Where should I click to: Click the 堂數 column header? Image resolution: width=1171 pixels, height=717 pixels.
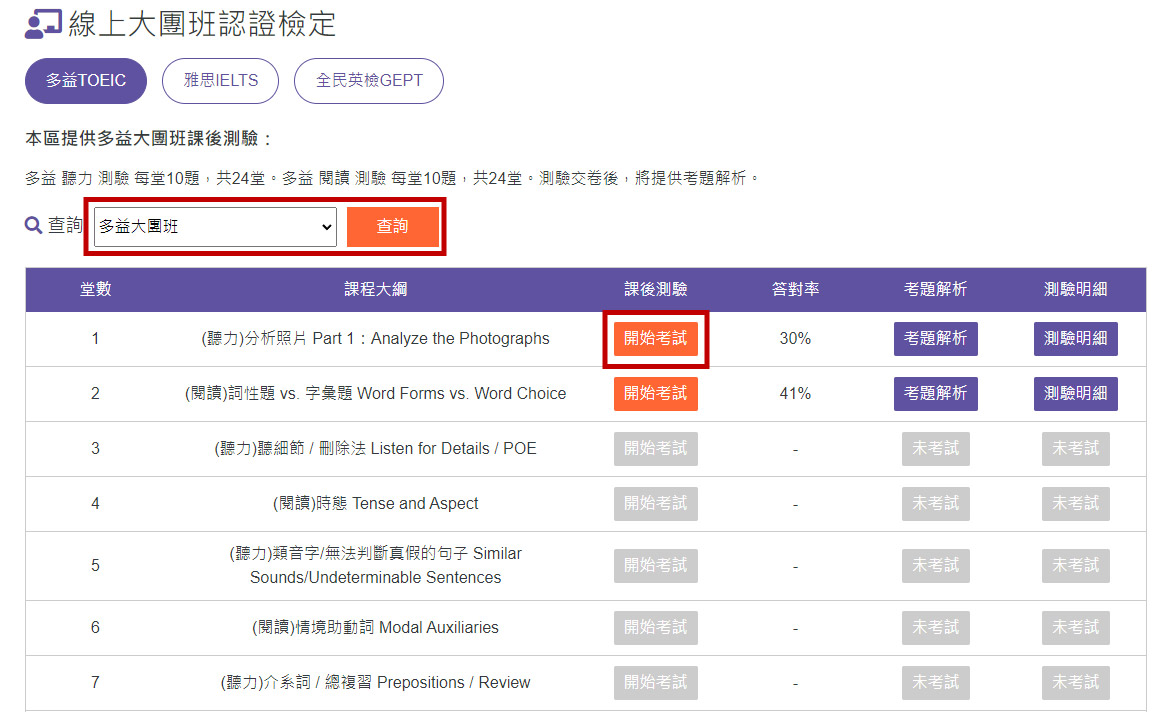(x=96, y=290)
